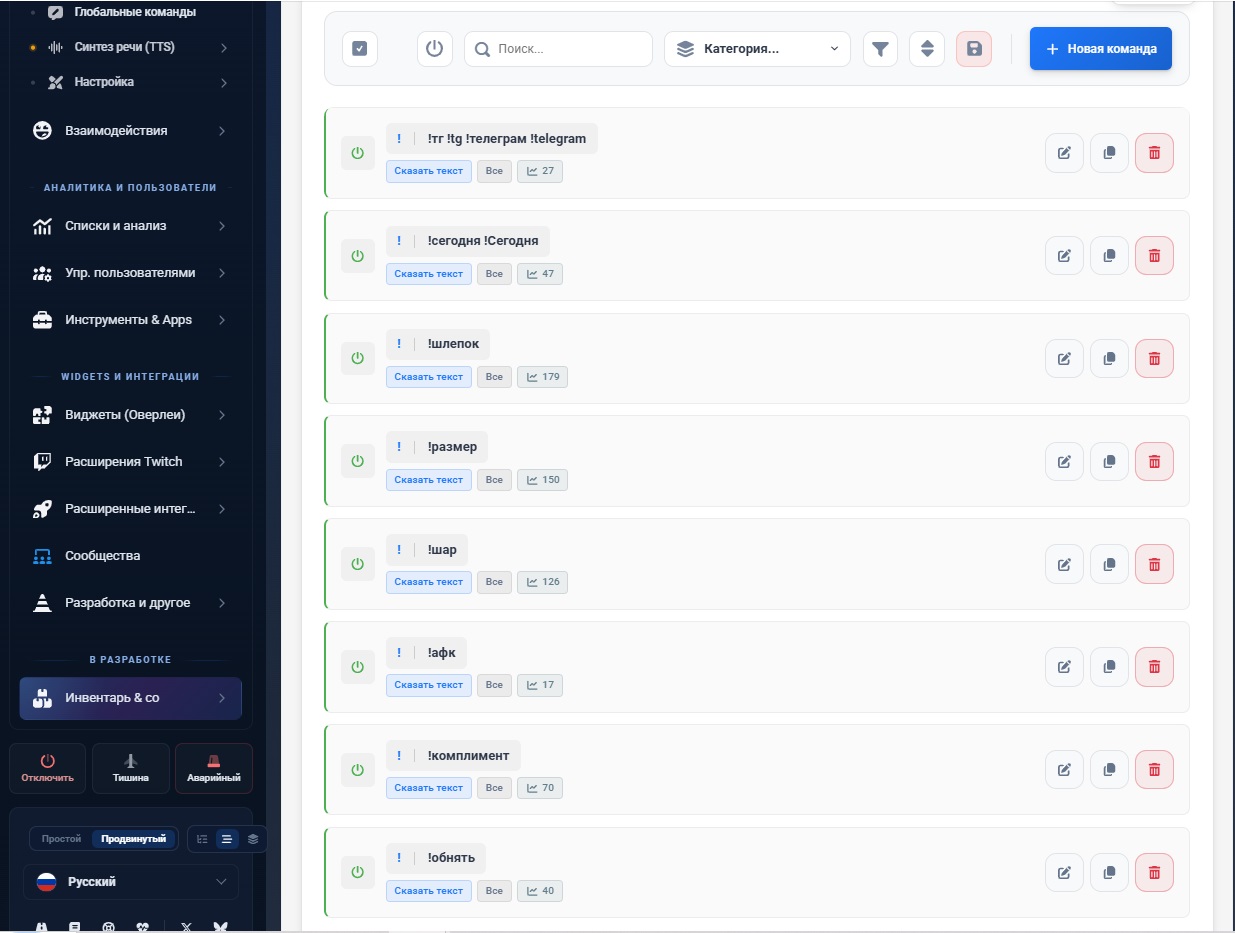This screenshot has width=1235, height=933.
Task: Toggle power for !сегодня command
Action: 358,256
